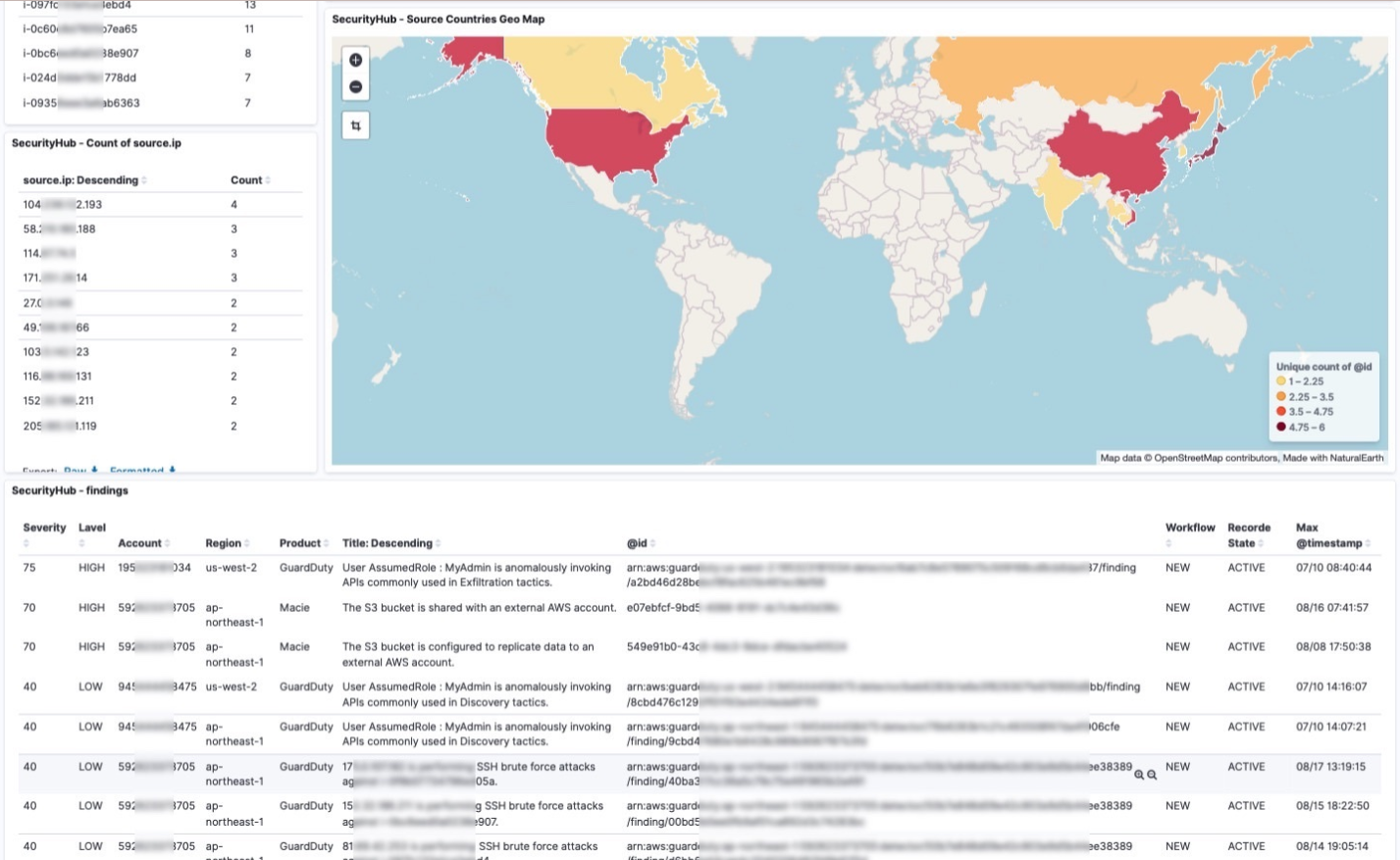Click timestamp 07/10 14:16:07
The height and width of the screenshot is (860, 1400).
coord(1331,687)
